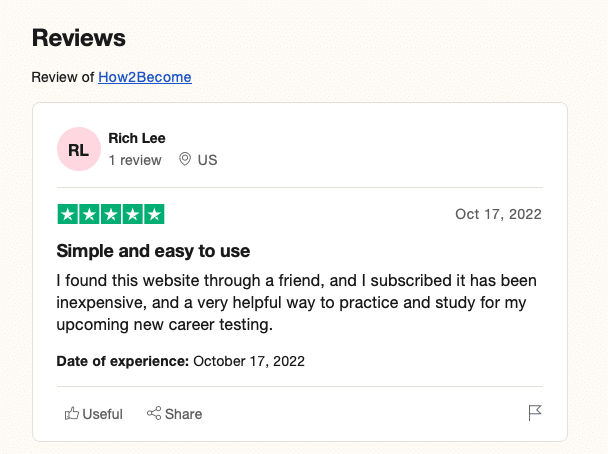Open the "Simple and easy to use" review title
608x454 pixels.
point(153,250)
